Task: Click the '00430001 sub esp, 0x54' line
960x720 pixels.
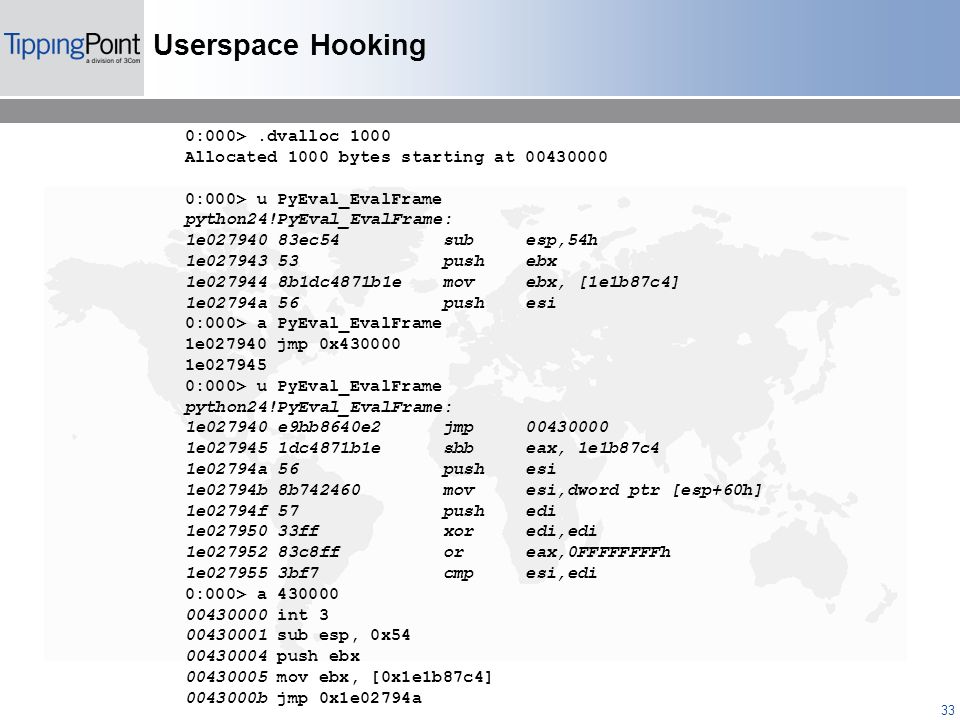Action: coord(298,636)
